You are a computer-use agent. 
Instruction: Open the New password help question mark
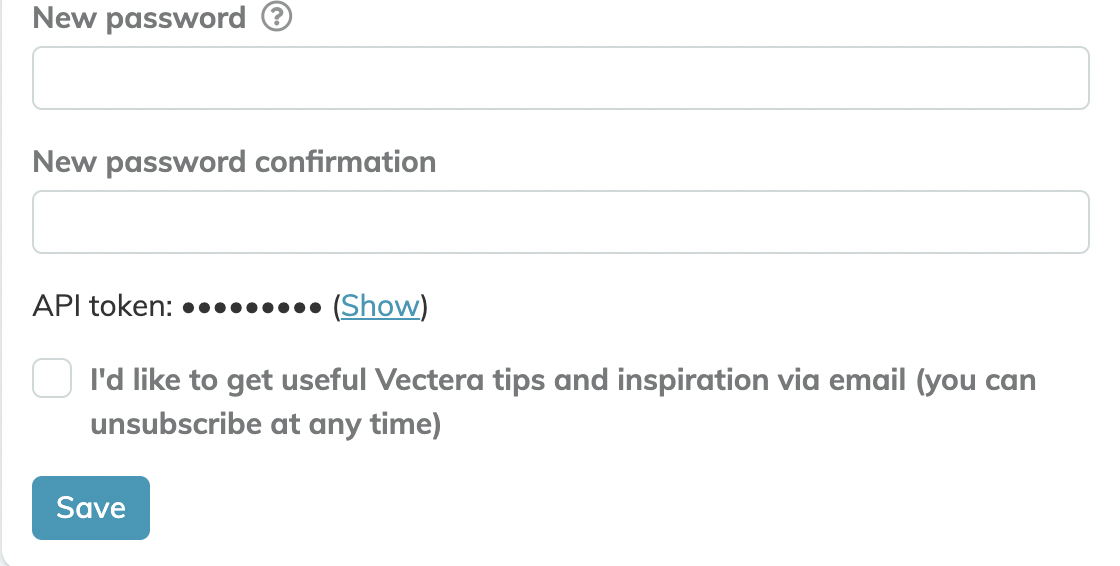(276, 16)
